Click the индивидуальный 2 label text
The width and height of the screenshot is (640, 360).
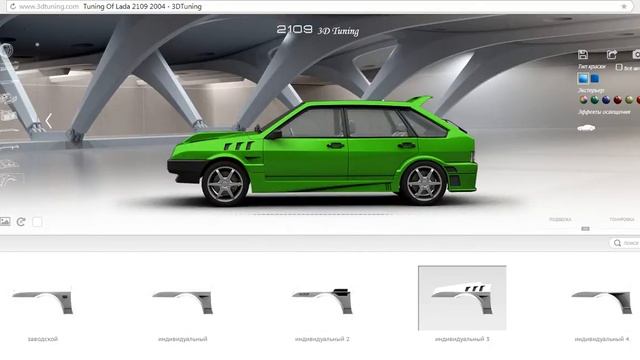click(322, 339)
